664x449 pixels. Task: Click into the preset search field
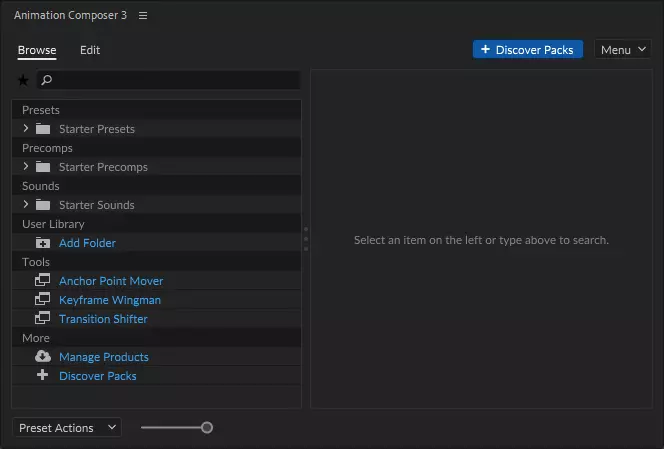169,80
